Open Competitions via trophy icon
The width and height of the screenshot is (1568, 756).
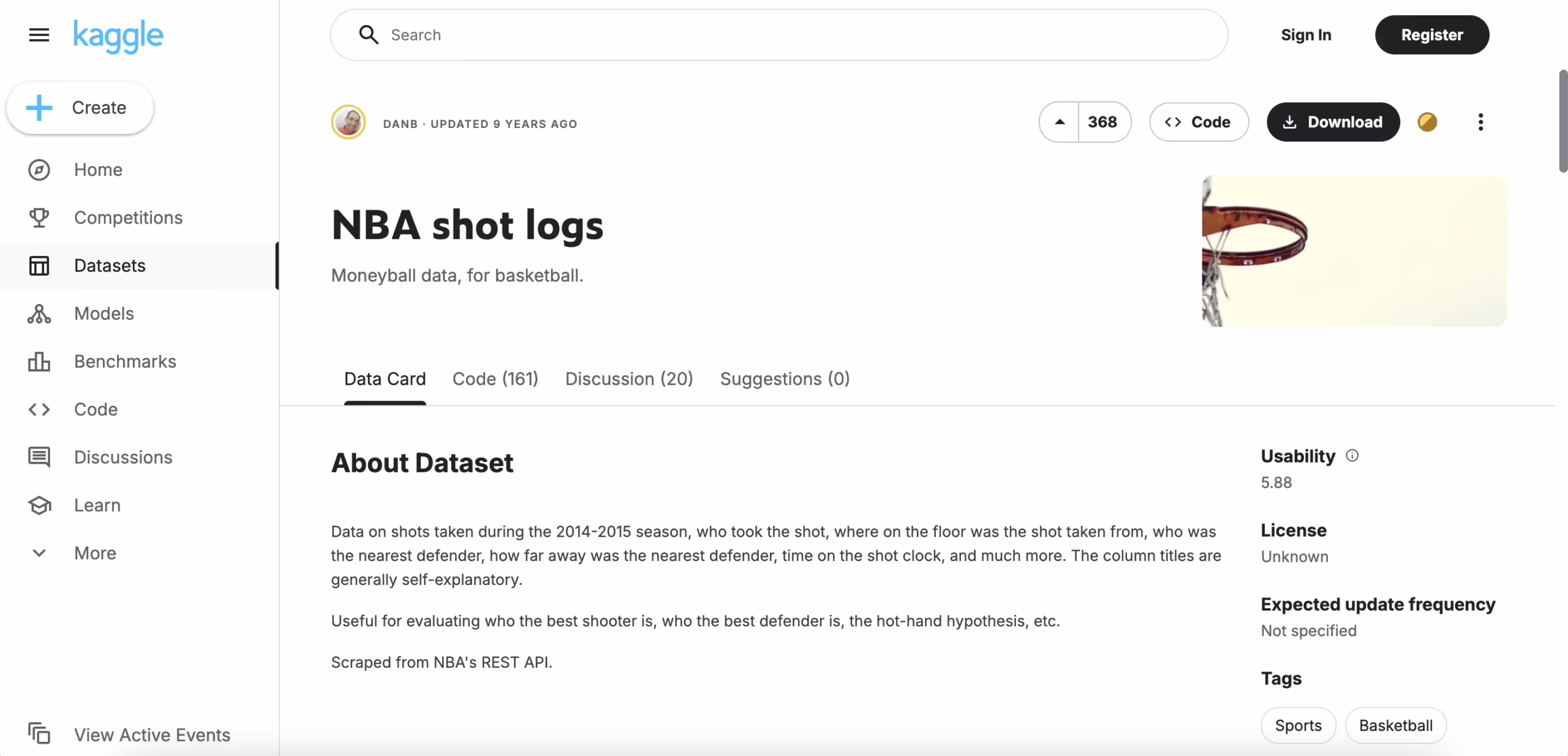39,217
